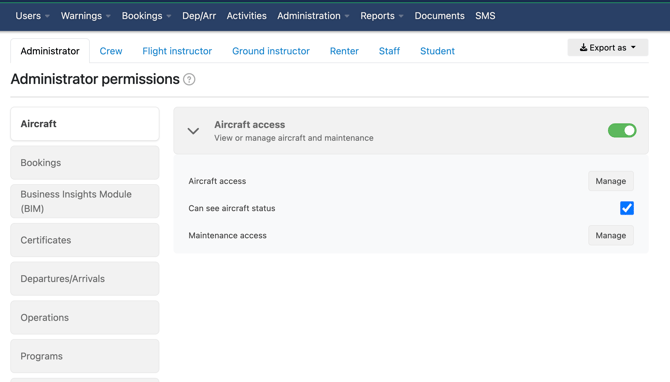This screenshot has width=670, height=382.
Task: Toggle the Aircraft access switch off
Action: [x=622, y=130]
